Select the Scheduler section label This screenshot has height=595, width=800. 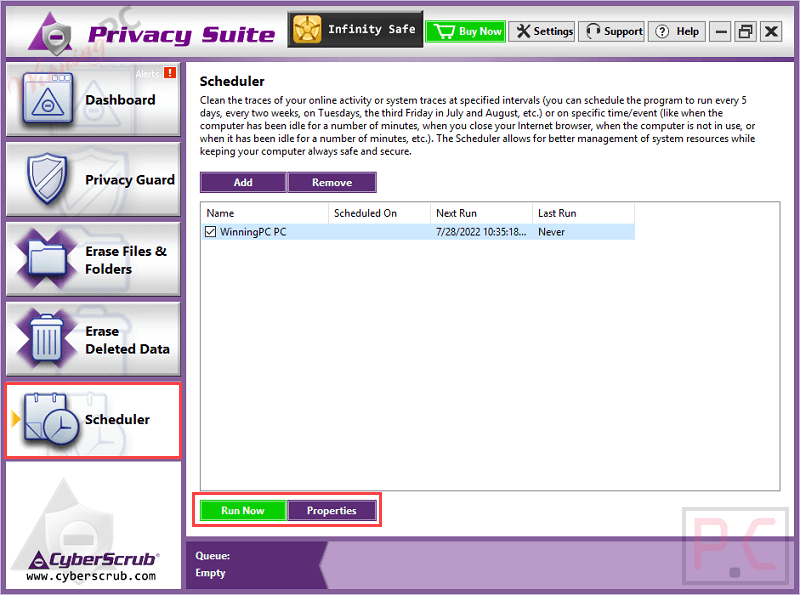117,419
